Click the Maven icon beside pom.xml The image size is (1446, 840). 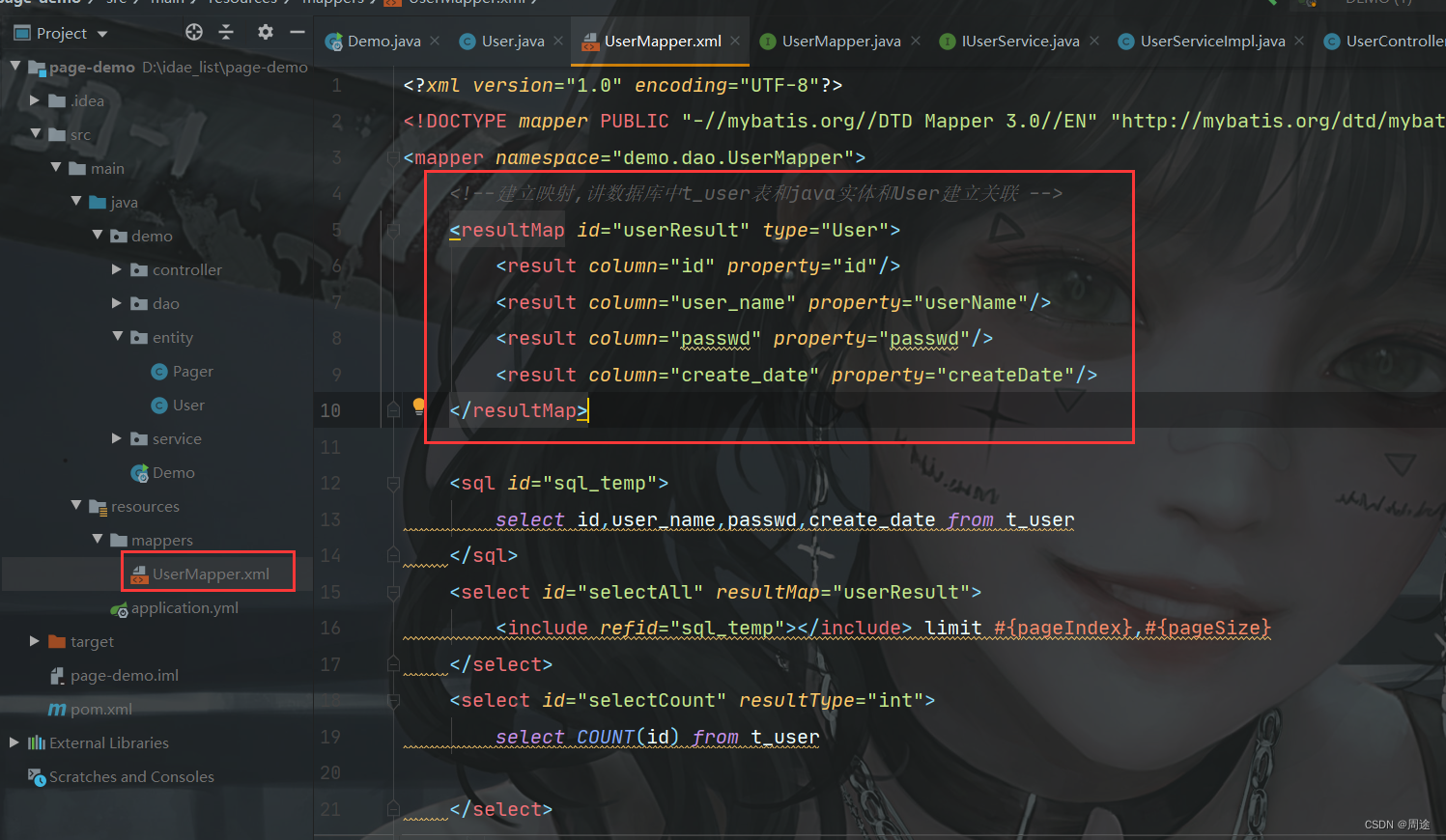pos(58,709)
